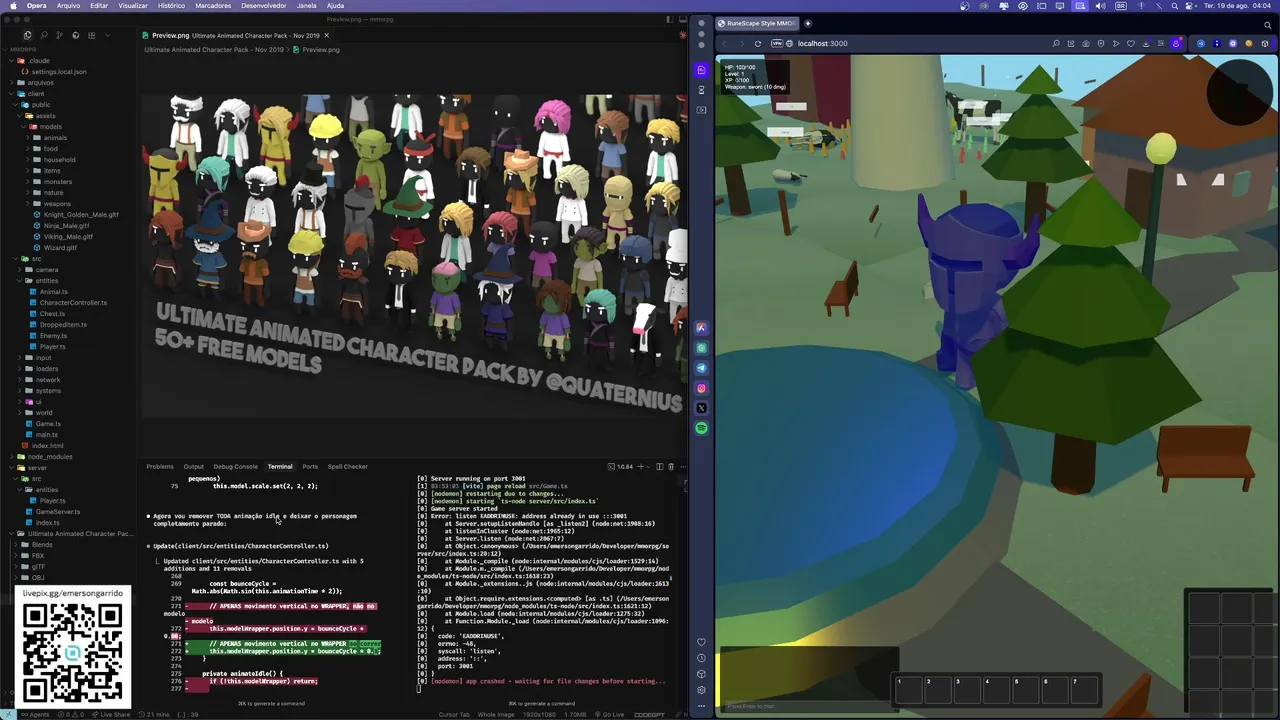Add the page to bookmarks with the heart icon
1280x720 pixels.
point(1131,43)
